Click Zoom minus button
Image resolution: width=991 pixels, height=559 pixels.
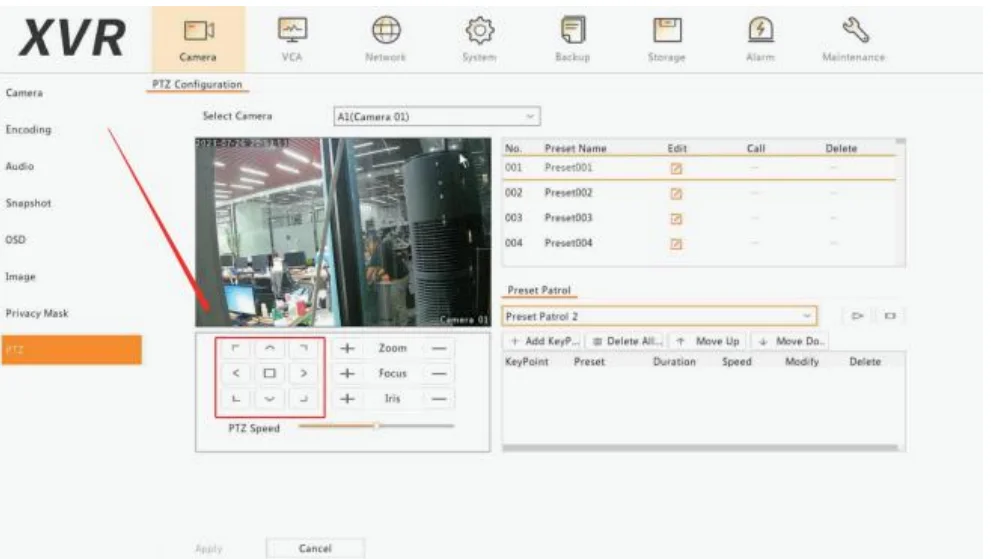(x=439, y=348)
